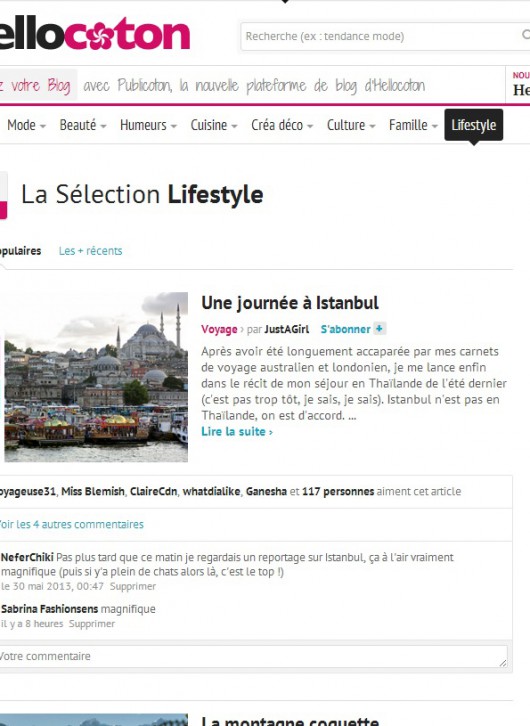This screenshot has width=530, height=726.
Task: Open the Une journée à Istanbul article title
Action: click(290, 303)
